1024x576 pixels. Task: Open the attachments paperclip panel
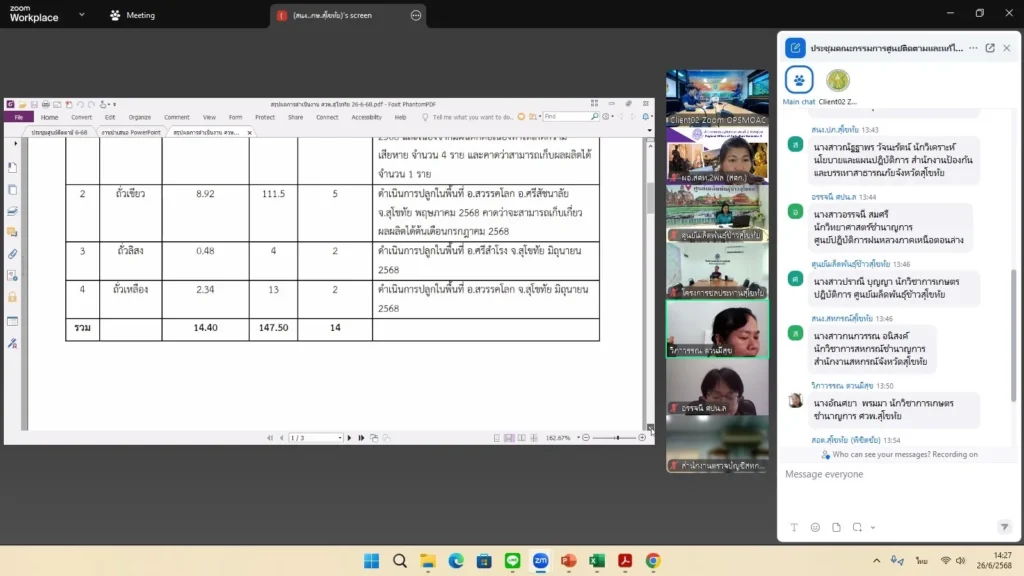coord(12,254)
